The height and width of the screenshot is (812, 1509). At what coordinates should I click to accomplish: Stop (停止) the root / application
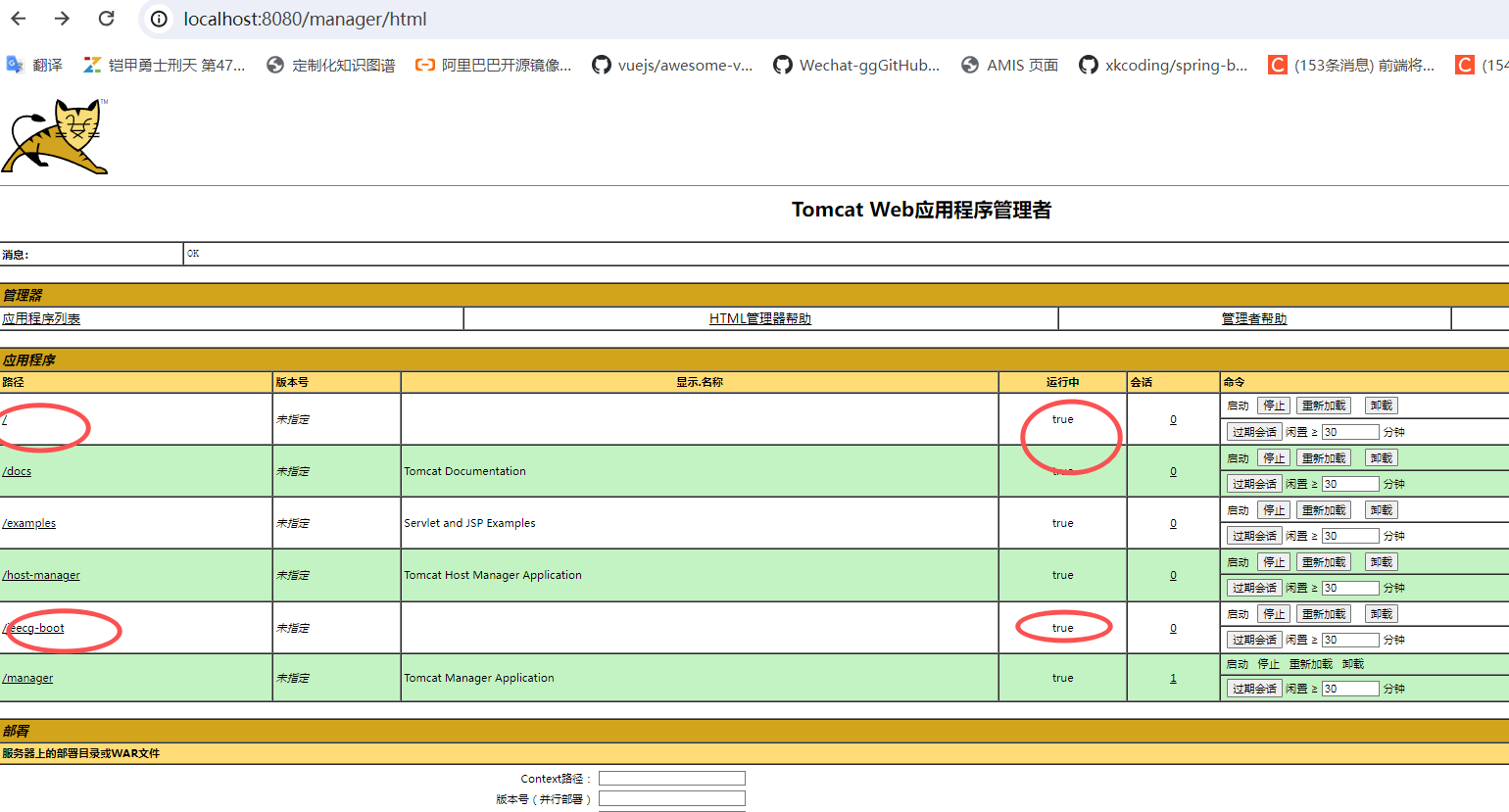(1274, 406)
